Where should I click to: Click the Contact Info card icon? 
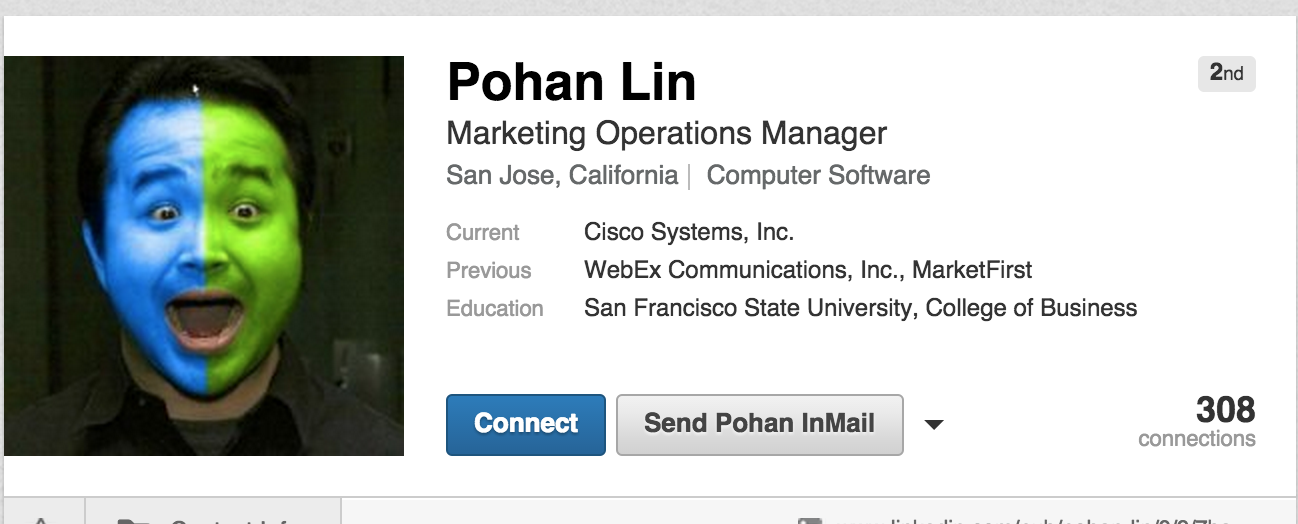(130, 520)
